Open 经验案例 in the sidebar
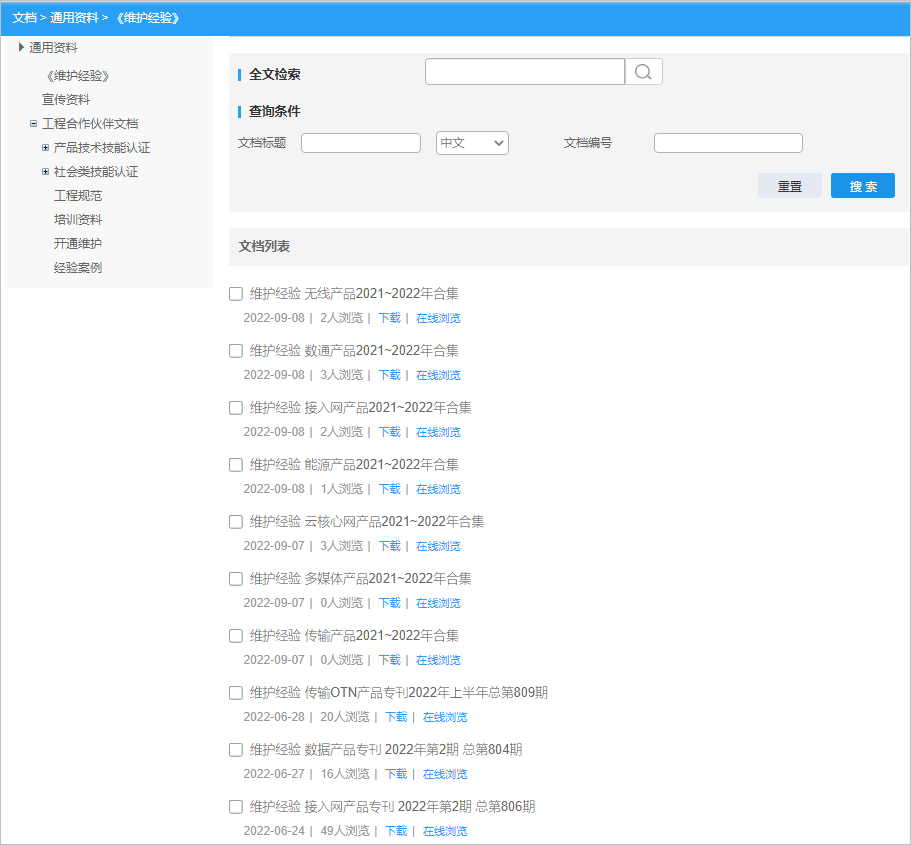Image resolution: width=911 pixels, height=845 pixels. (x=78, y=268)
